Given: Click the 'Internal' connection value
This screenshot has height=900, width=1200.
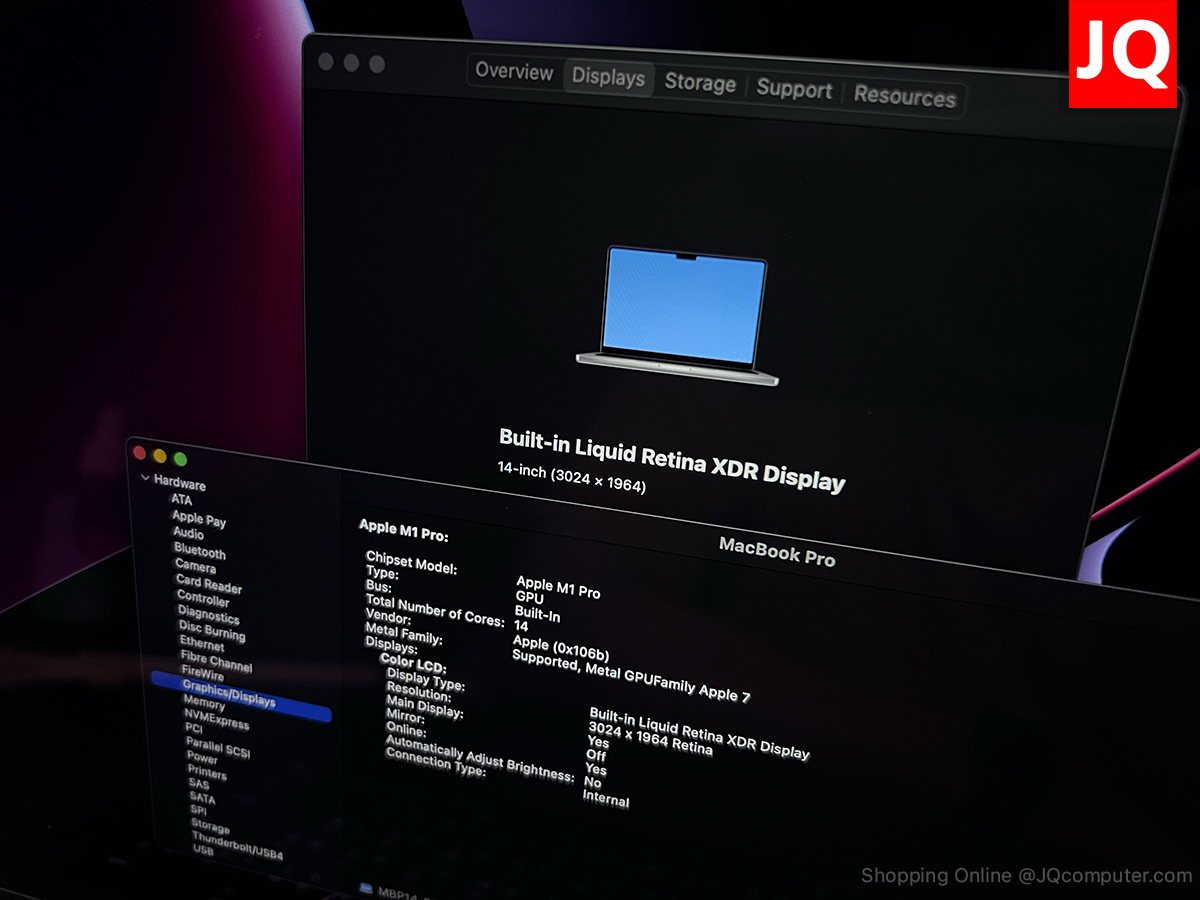Looking at the screenshot, I should click(606, 798).
